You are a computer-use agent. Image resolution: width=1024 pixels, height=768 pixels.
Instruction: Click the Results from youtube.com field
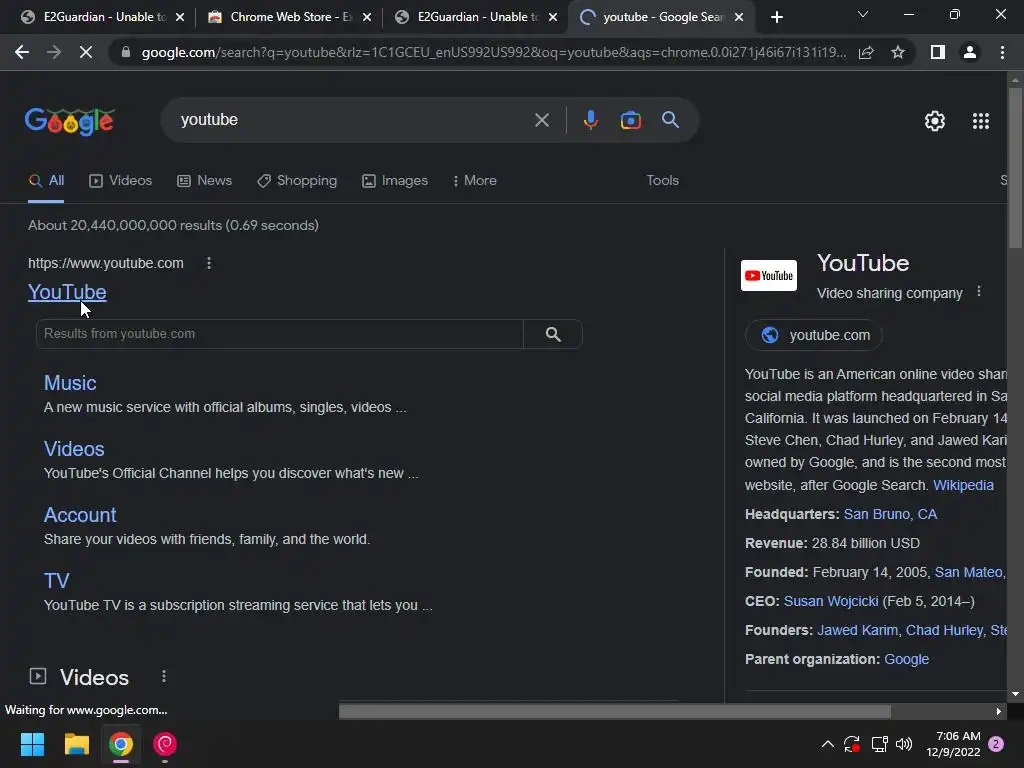(x=280, y=334)
